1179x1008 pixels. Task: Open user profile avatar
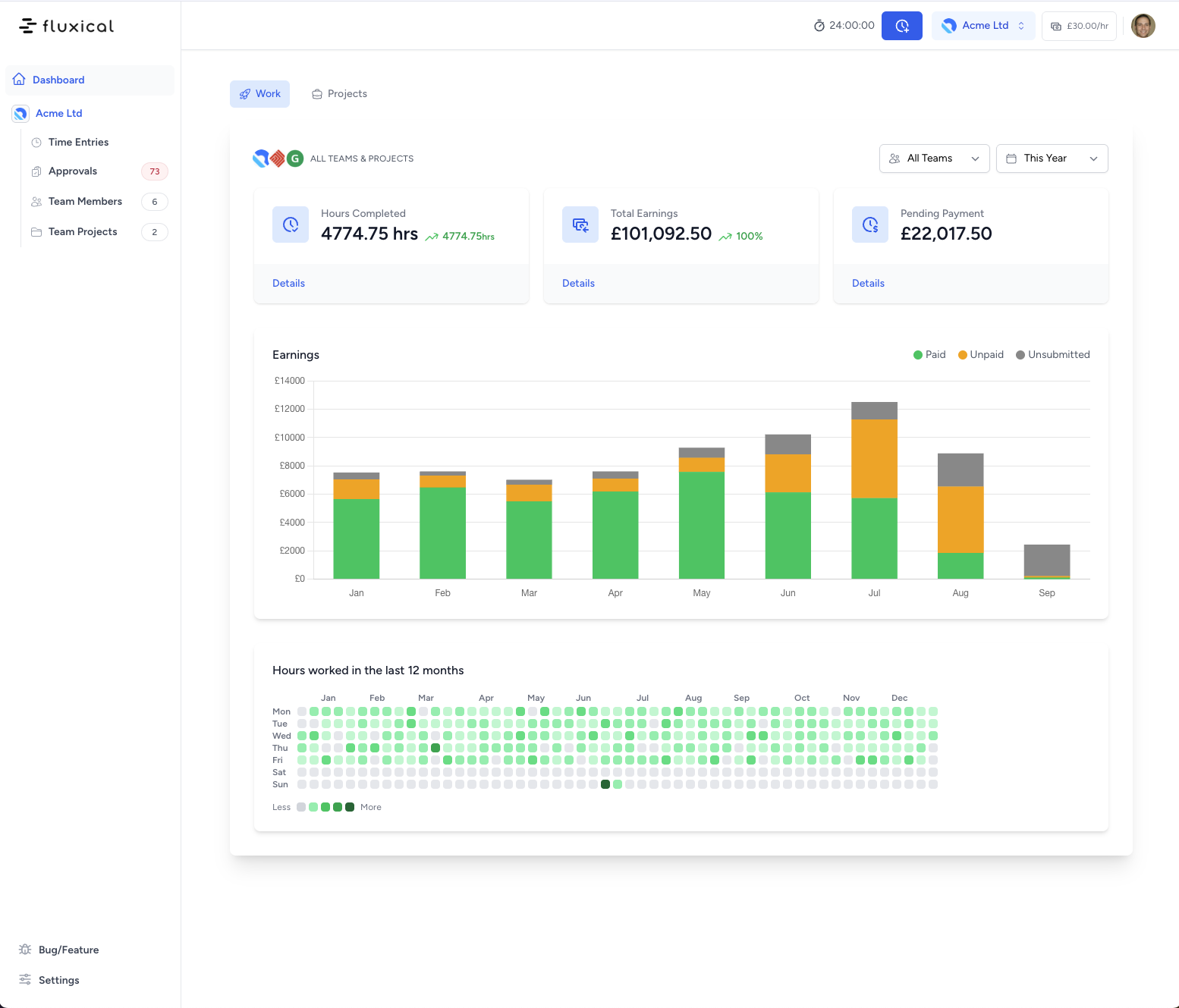tap(1143, 26)
